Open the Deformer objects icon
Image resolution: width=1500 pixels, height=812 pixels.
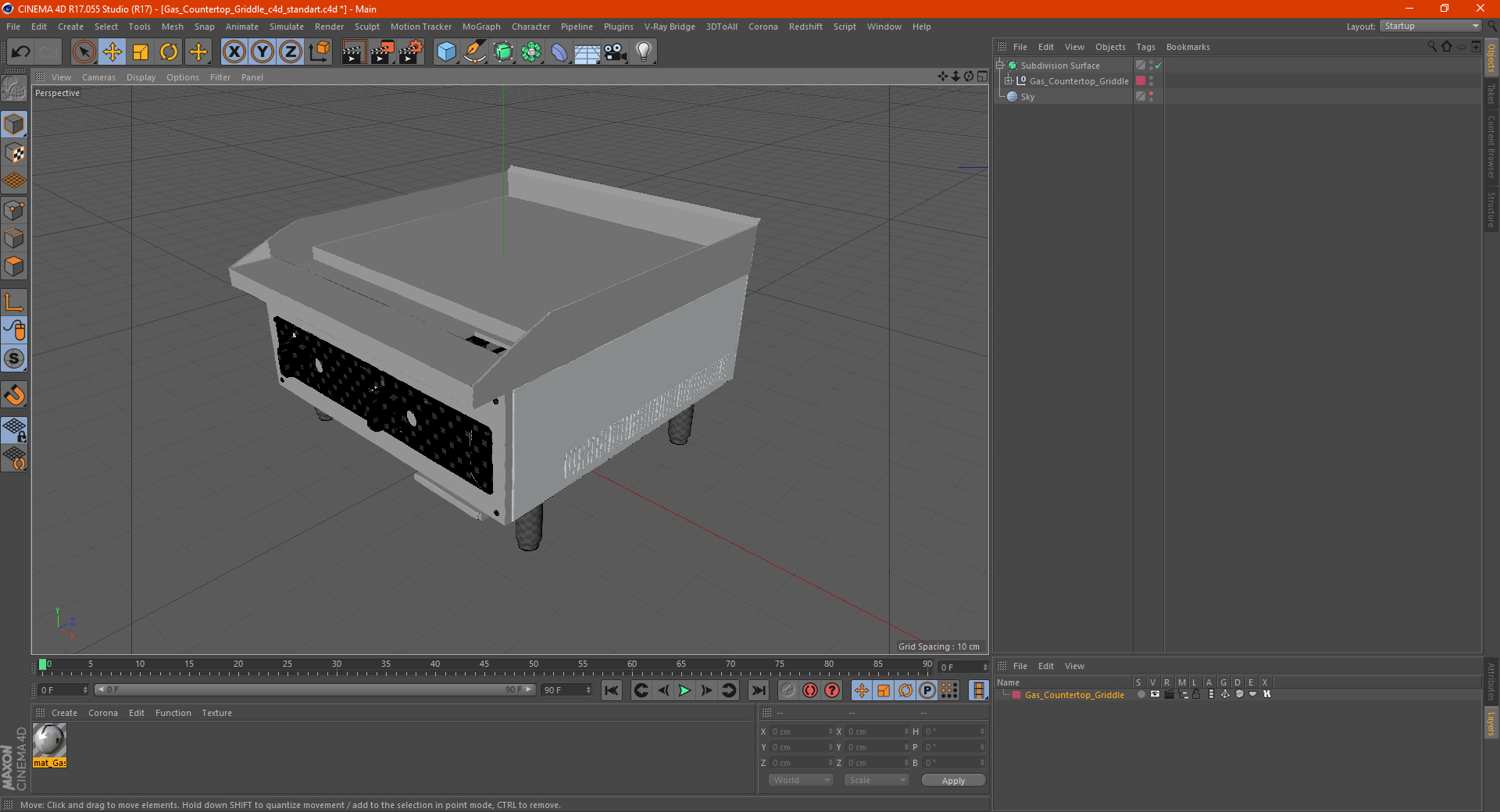click(x=559, y=52)
